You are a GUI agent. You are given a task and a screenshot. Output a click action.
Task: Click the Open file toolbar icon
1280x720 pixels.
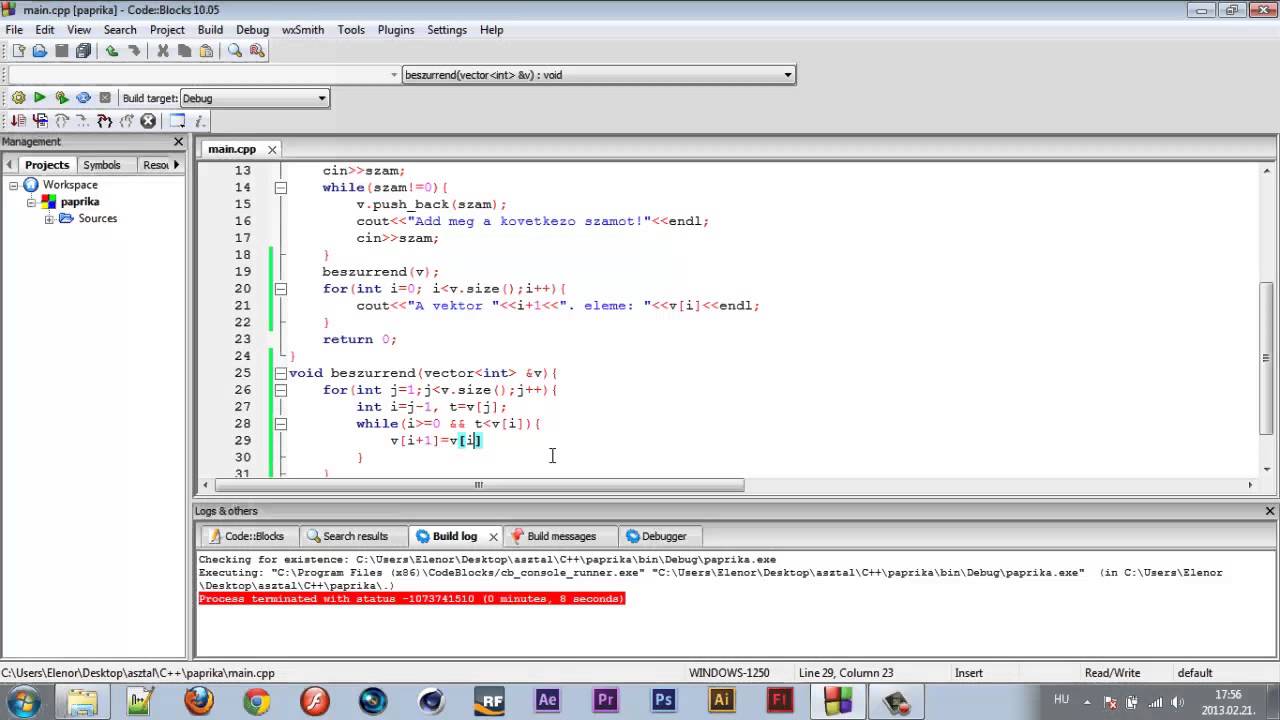[40, 51]
